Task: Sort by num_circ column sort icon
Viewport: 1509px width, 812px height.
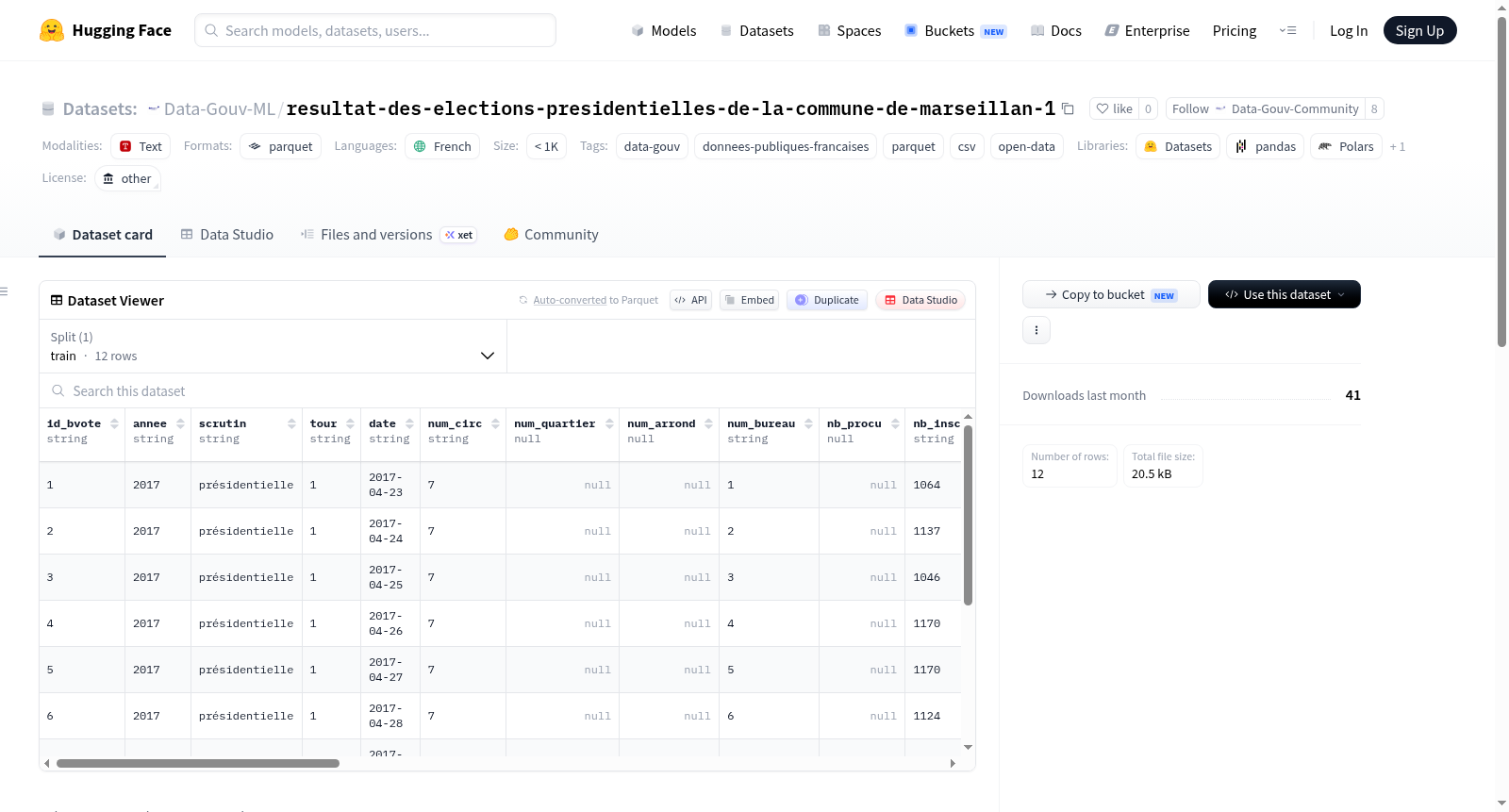Action: click(495, 423)
